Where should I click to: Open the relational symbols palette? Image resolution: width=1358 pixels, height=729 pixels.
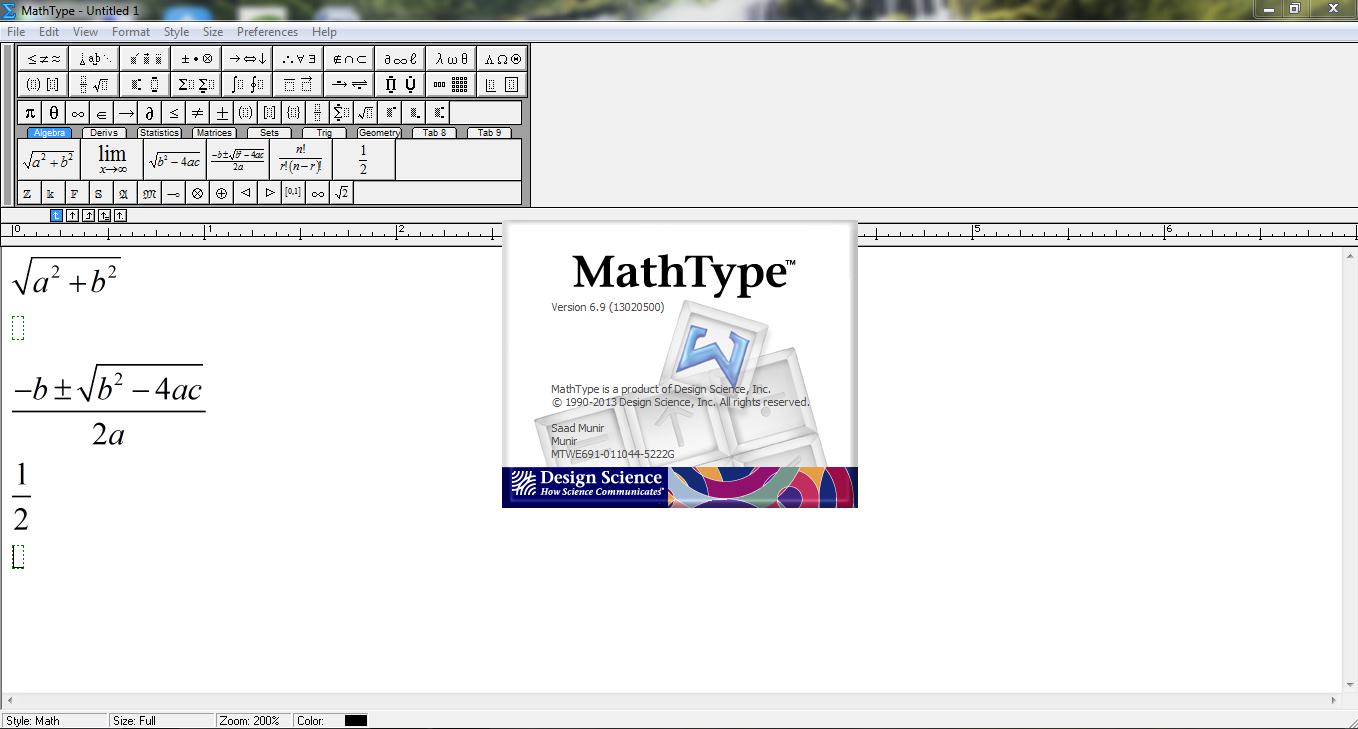(43, 58)
